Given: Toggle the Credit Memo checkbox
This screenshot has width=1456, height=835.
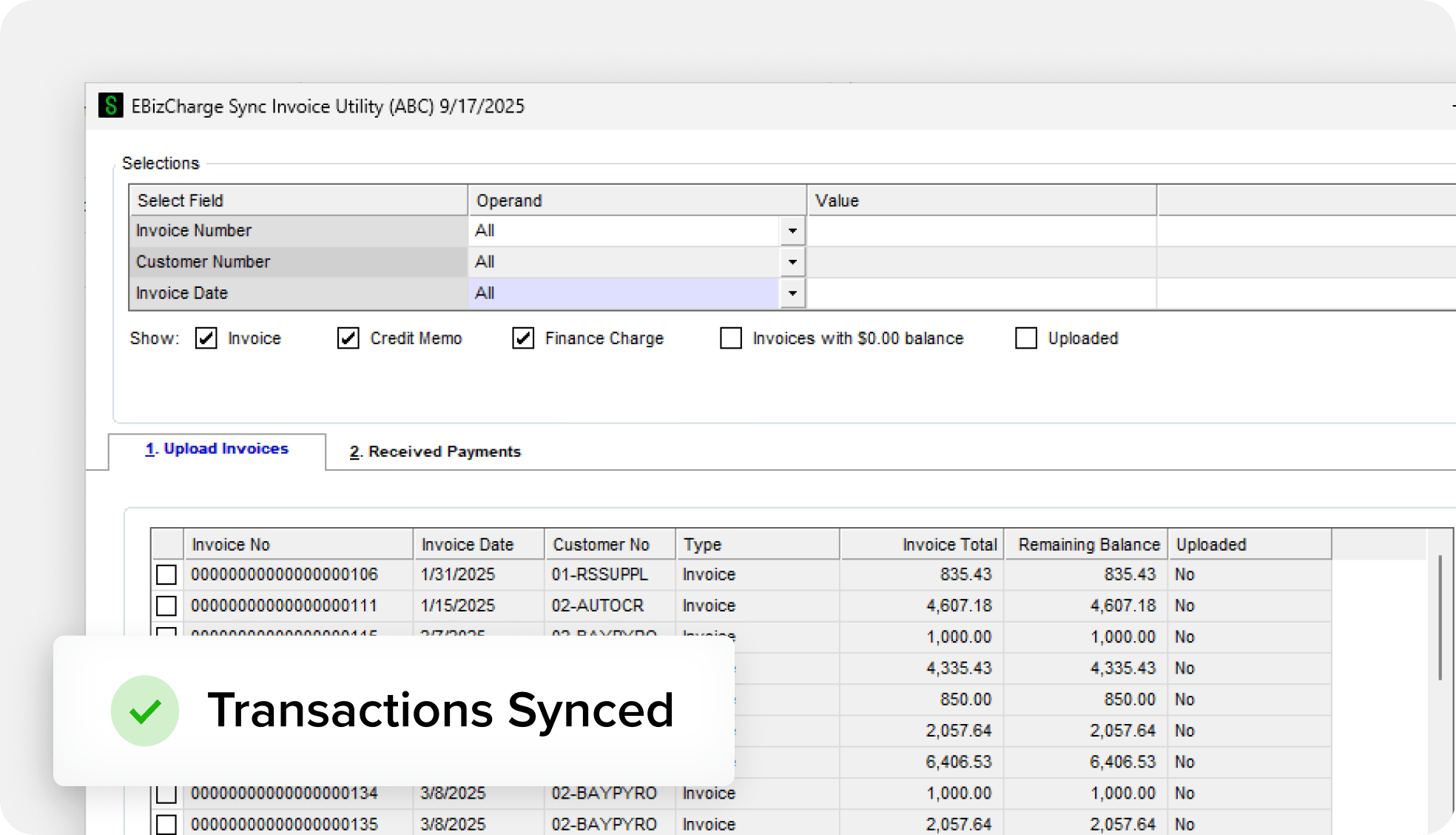Looking at the screenshot, I should pos(348,338).
